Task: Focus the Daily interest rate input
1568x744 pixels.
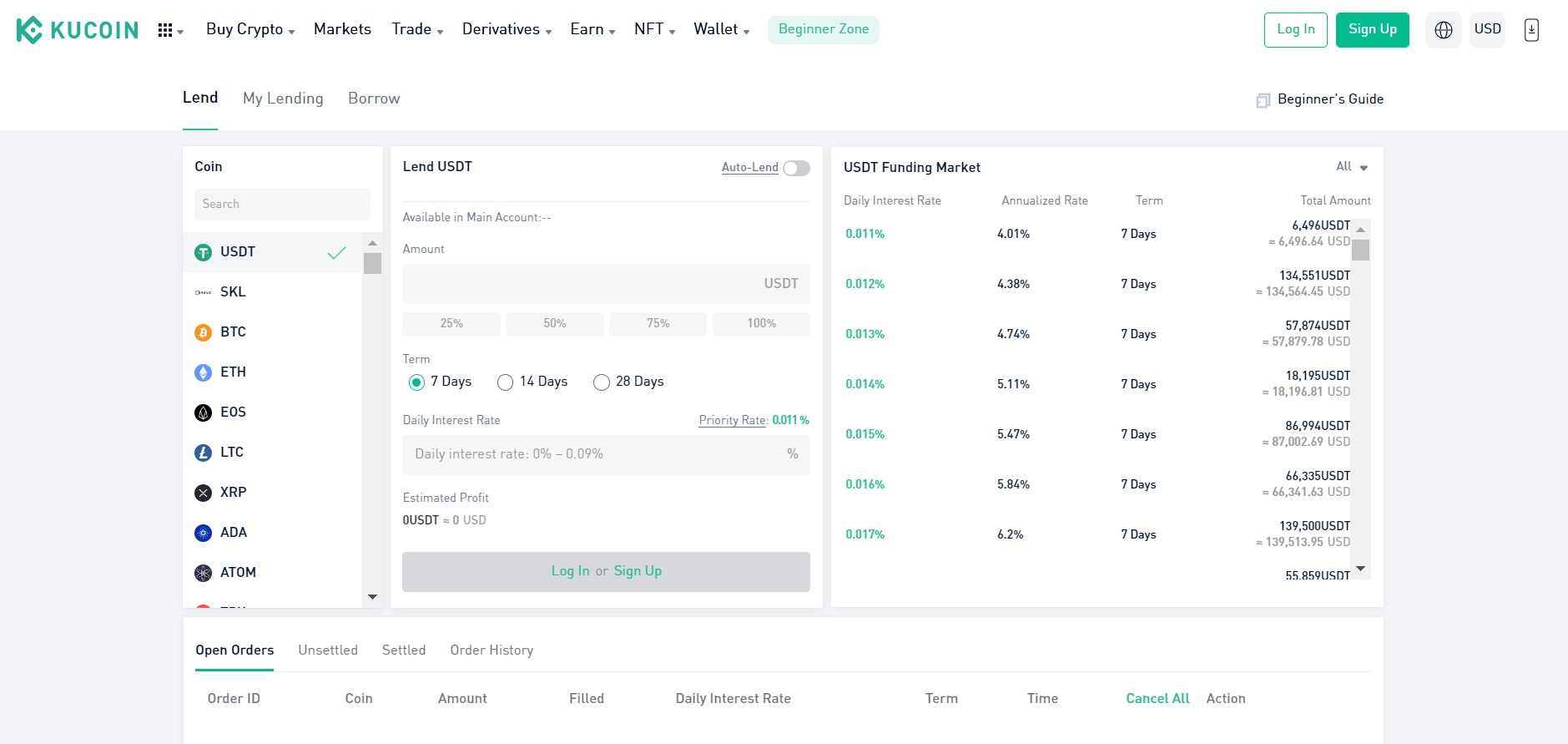Action: pyautogui.click(x=606, y=455)
